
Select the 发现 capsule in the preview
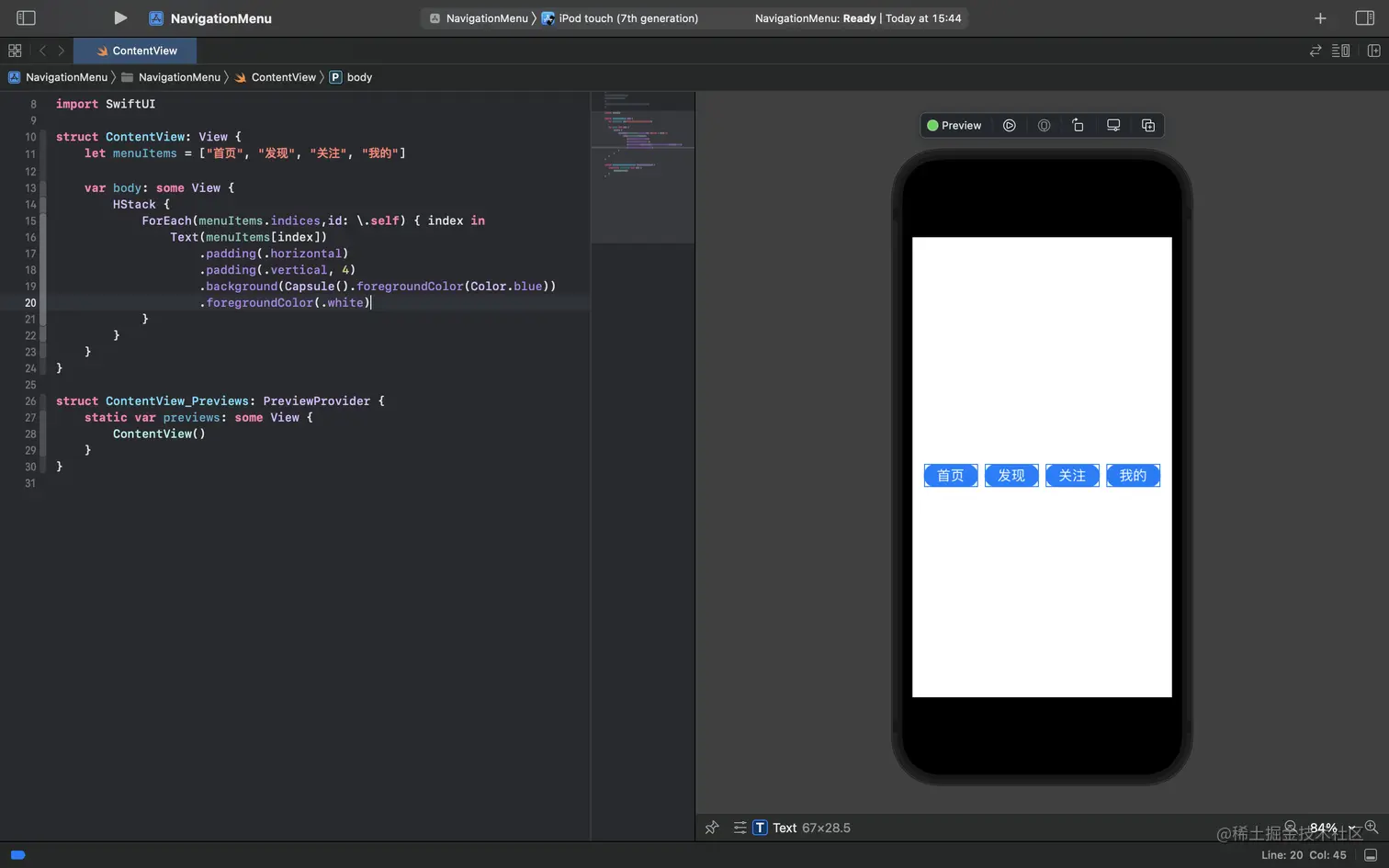[x=1011, y=475]
